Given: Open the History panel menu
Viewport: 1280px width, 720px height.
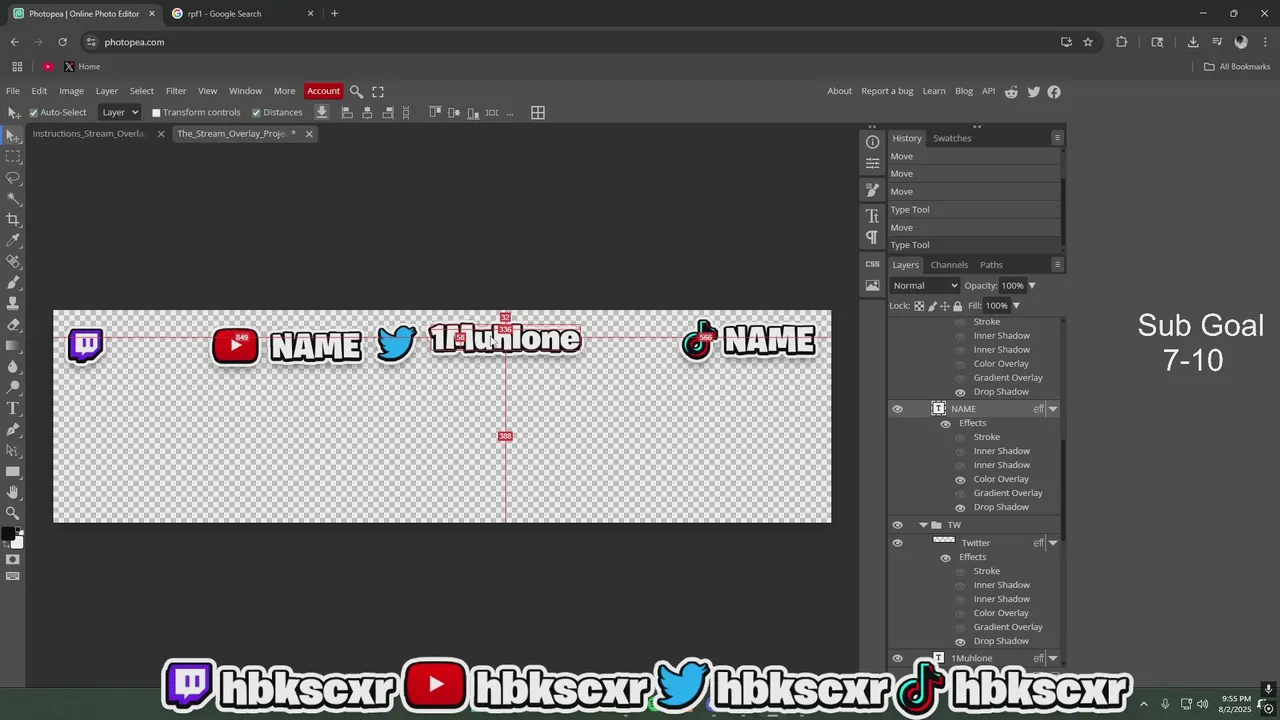Looking at the screenshot, I should (x=1057, y=138).
